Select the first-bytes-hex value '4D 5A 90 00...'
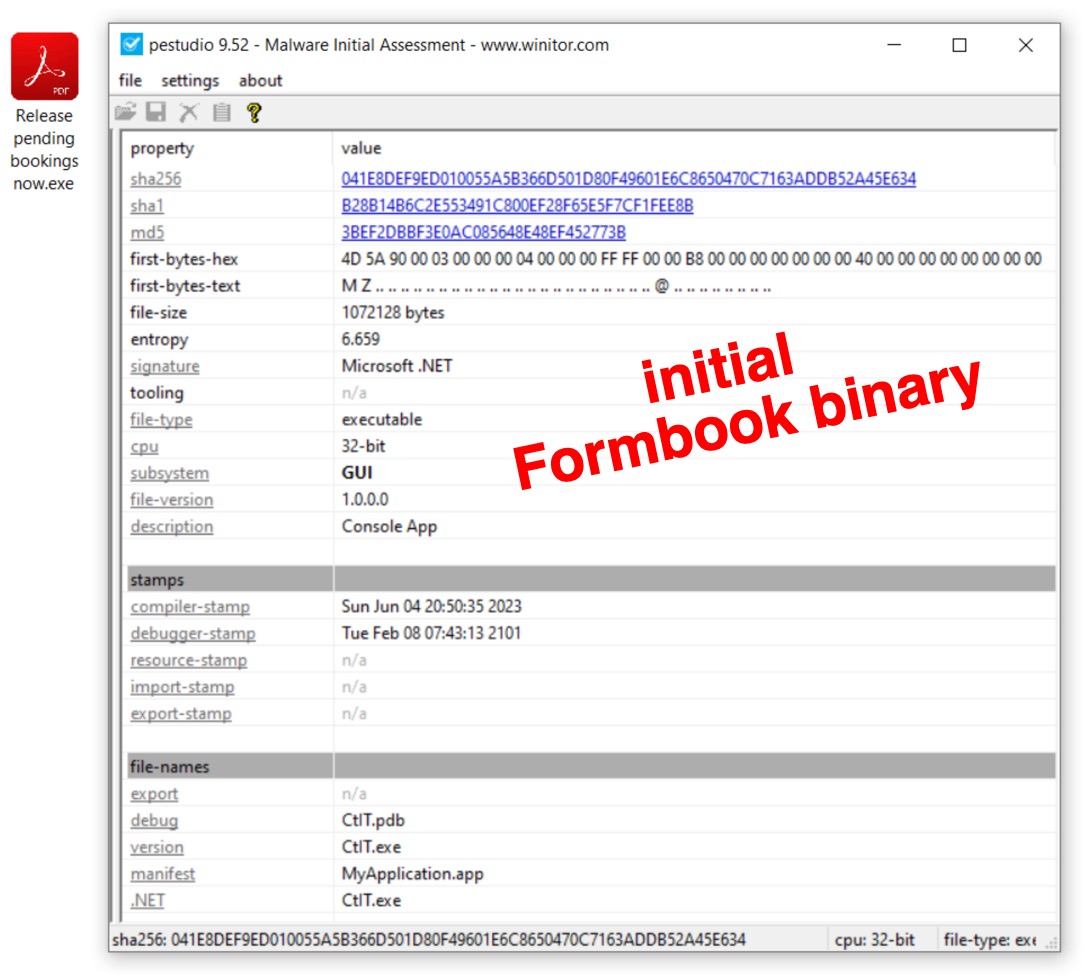1085x980 pixels. pos(691,259)
